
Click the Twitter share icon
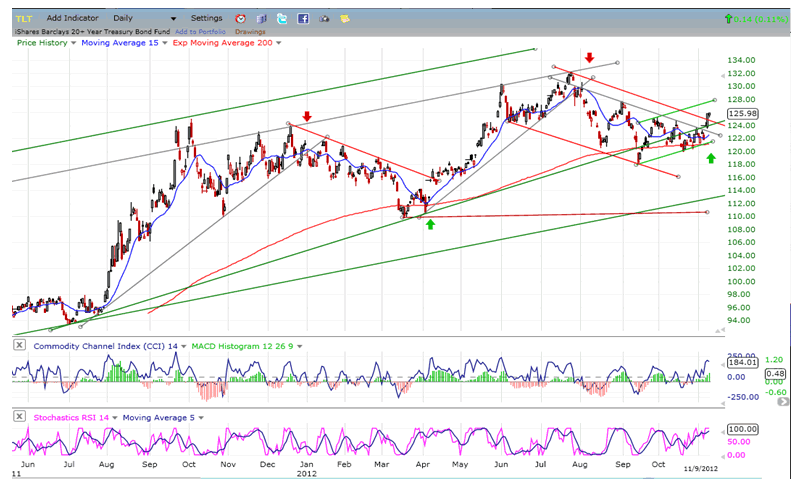[282, 18]
